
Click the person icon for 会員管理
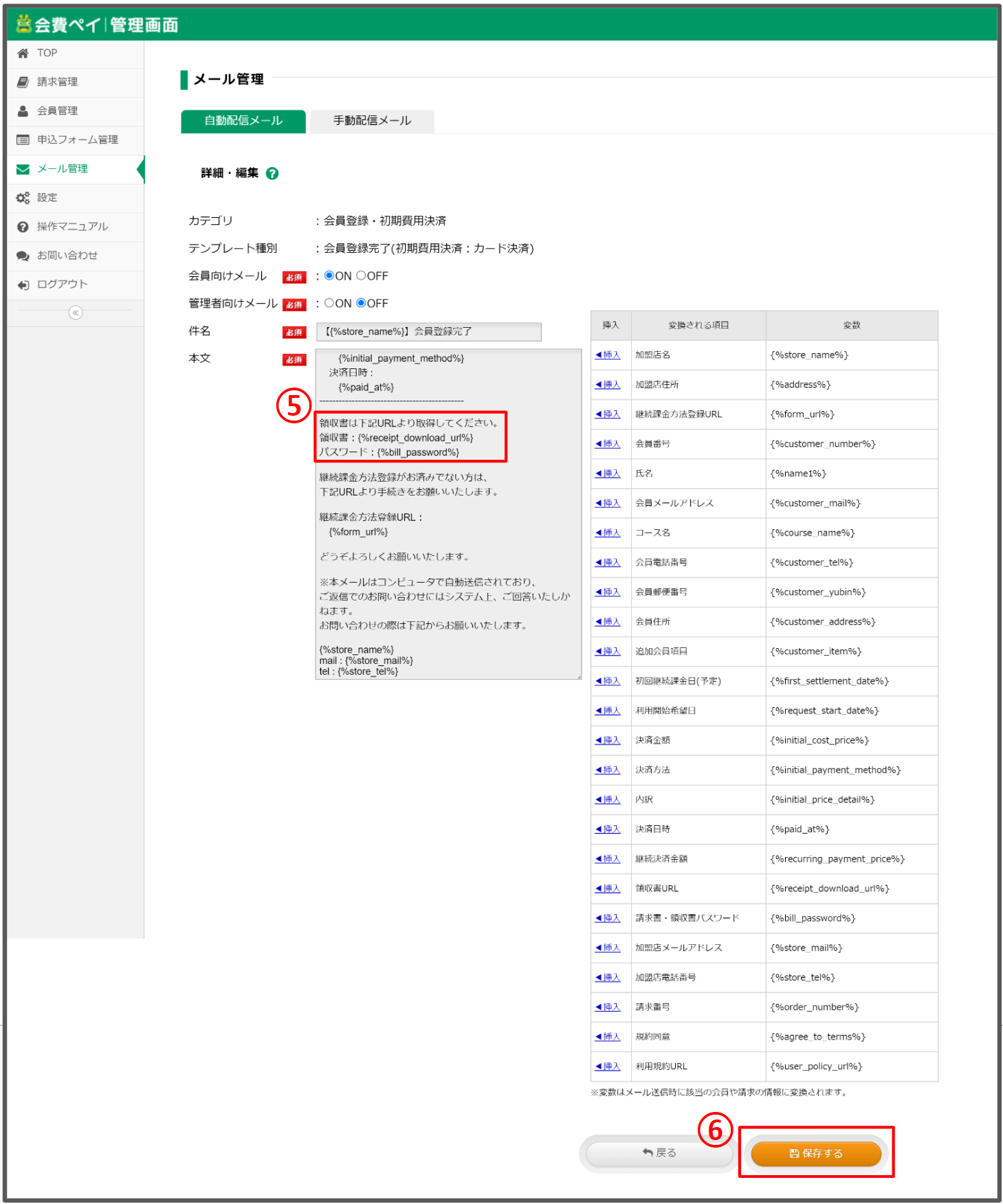click(23, 111)
